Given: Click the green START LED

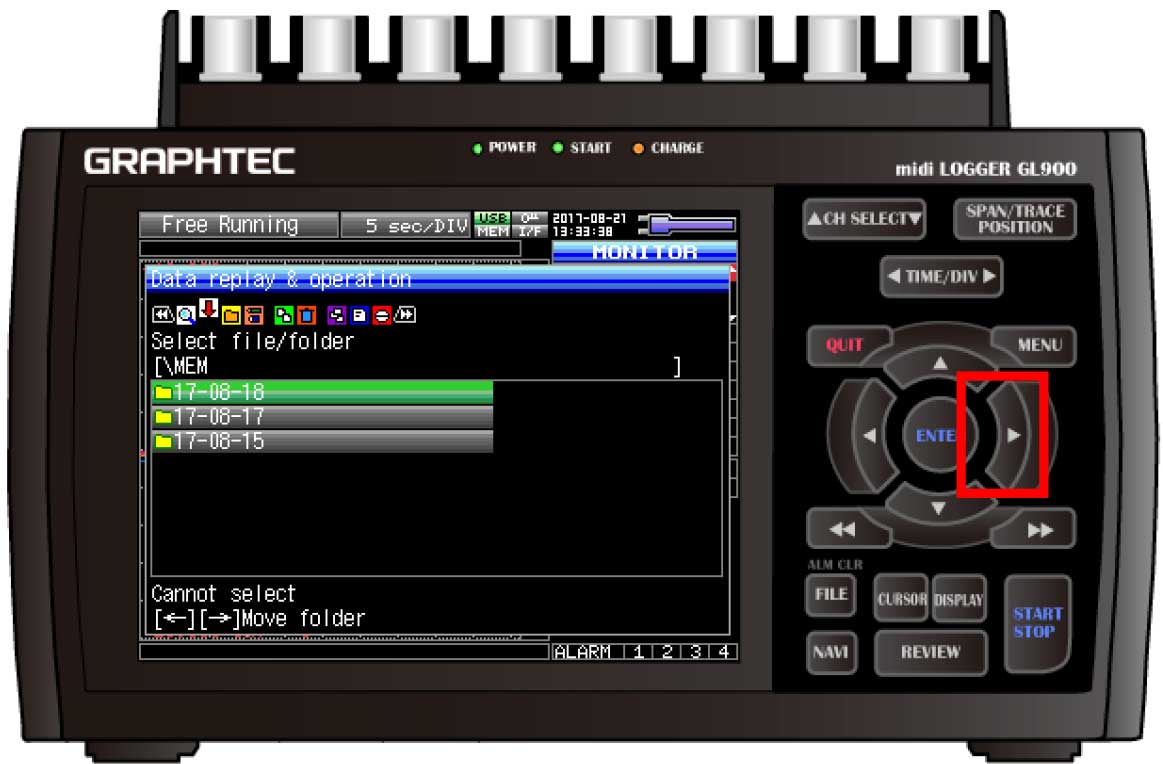Looking at the screenshot, I should coord(558,148).
